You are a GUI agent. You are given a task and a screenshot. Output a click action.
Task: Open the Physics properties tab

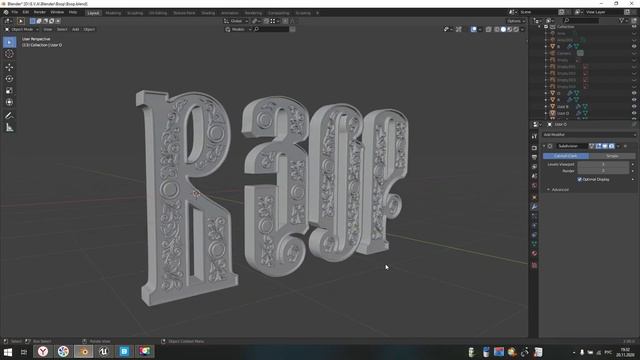pyautogui.click(x=534, y=226)
